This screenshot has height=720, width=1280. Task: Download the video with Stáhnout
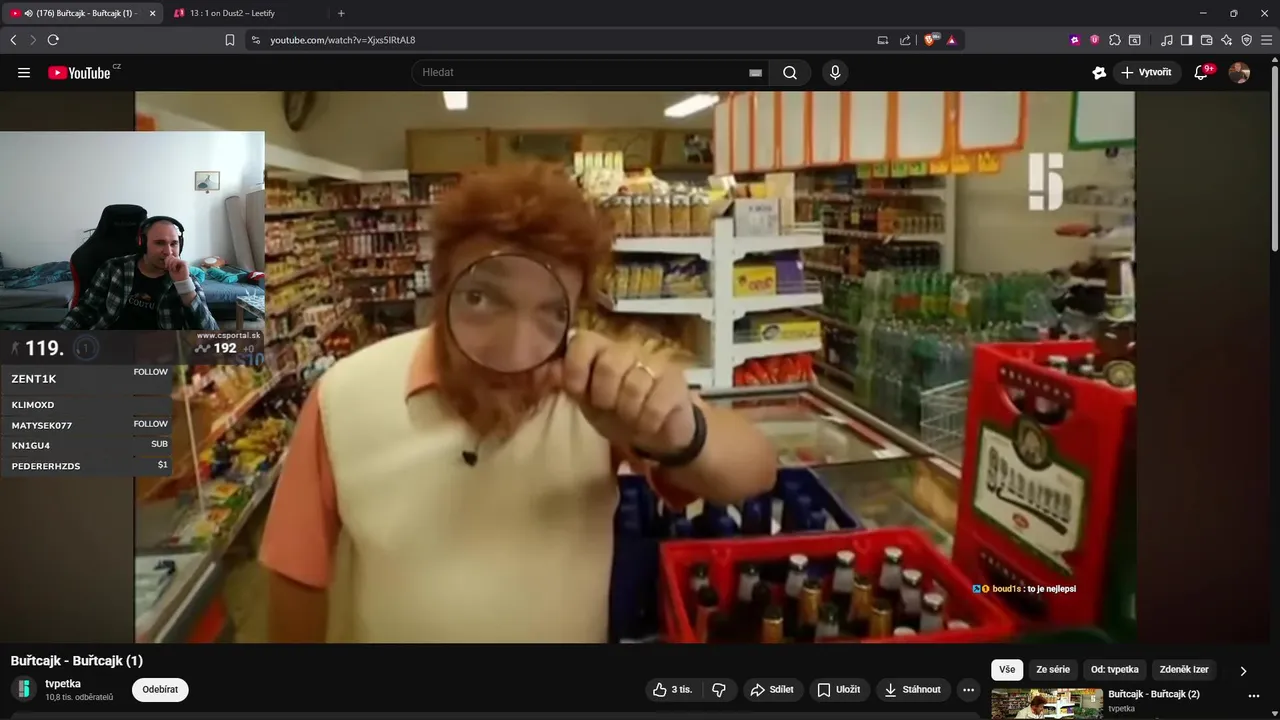click(x=912, y=689)
